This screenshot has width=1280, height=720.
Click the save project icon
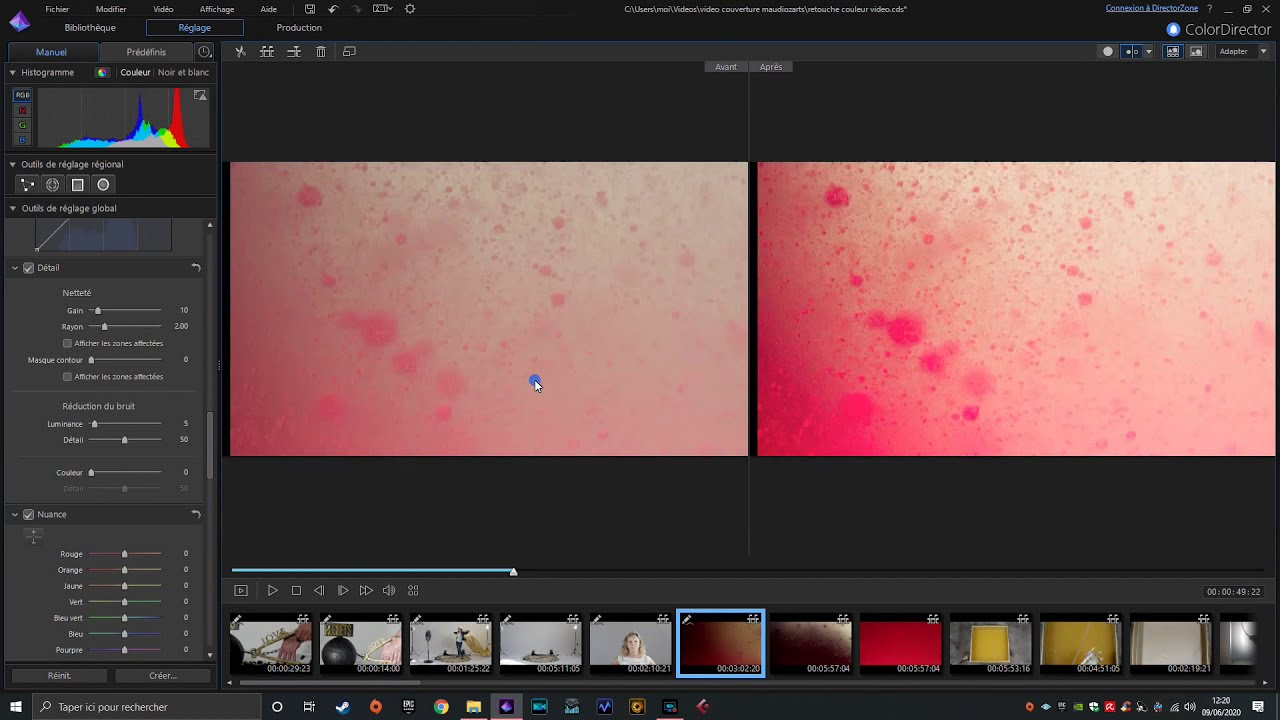point(310,9)
